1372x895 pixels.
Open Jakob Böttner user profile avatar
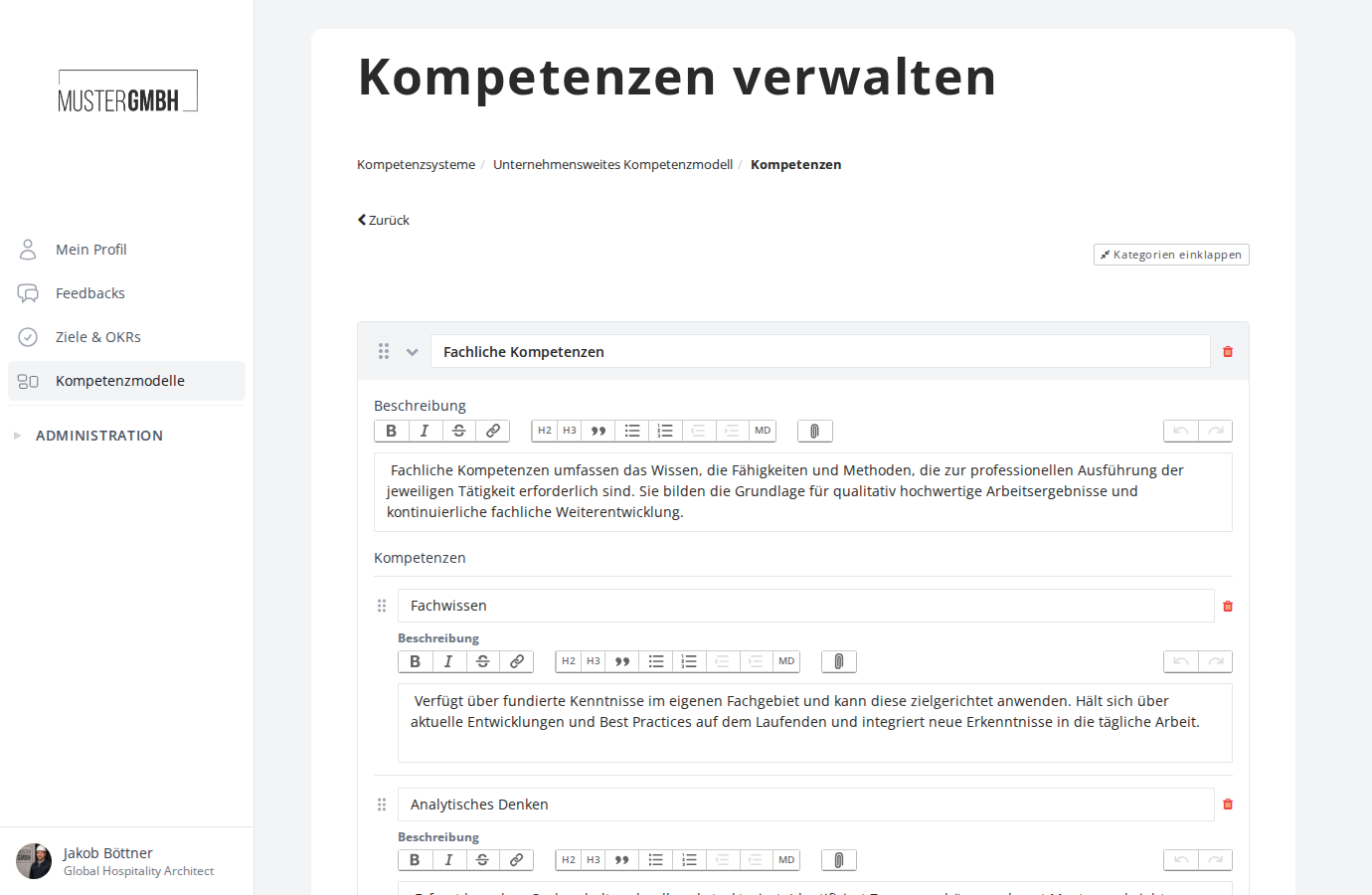point(34,861)
